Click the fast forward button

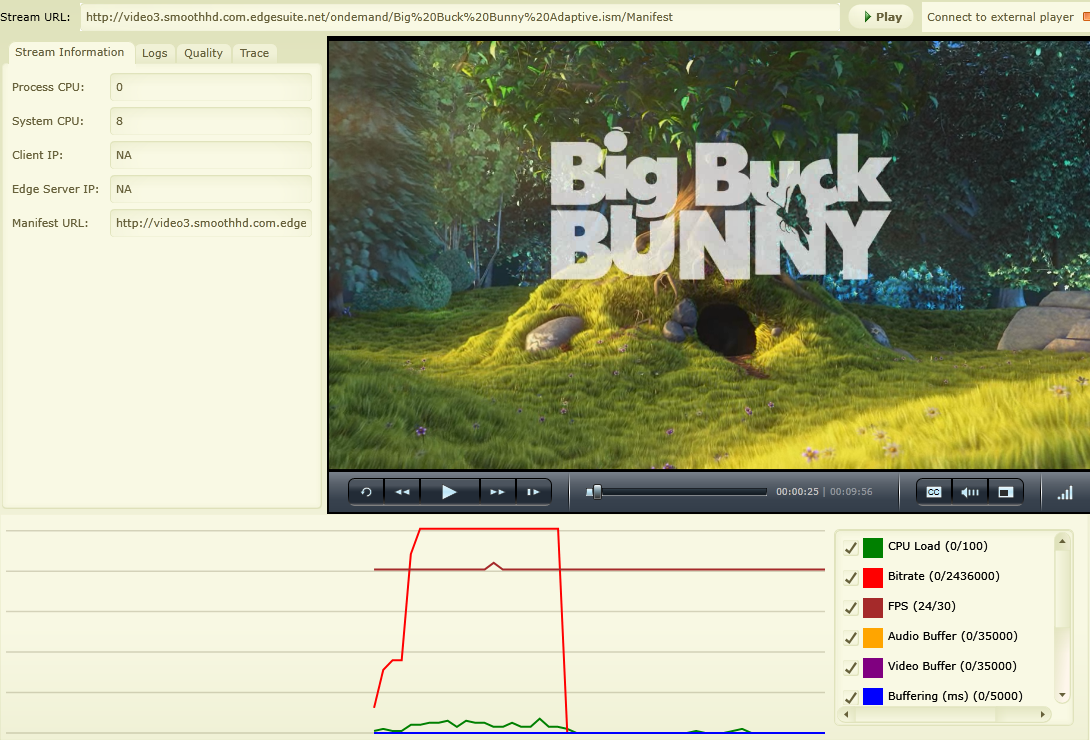pyautogui.click(x=497, y=492)
